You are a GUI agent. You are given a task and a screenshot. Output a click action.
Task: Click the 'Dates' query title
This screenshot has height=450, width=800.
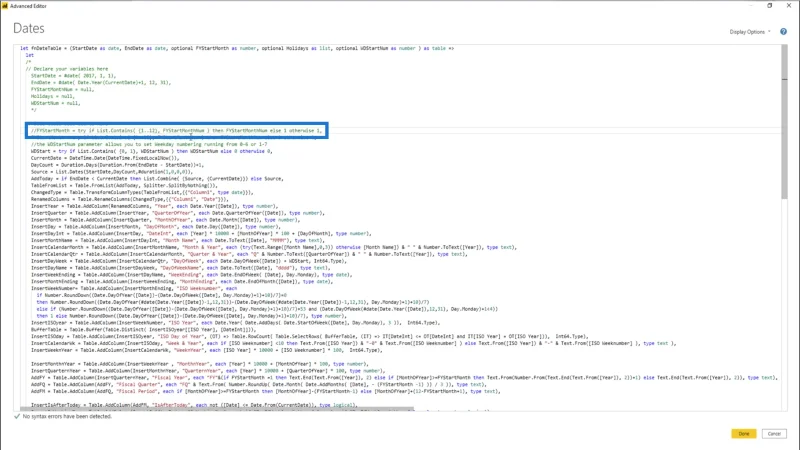tap(29, 28)
